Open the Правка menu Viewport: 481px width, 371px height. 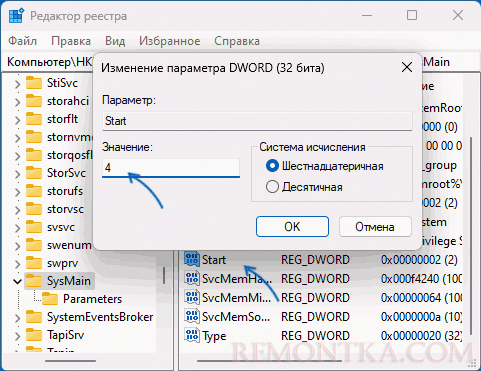71,41
